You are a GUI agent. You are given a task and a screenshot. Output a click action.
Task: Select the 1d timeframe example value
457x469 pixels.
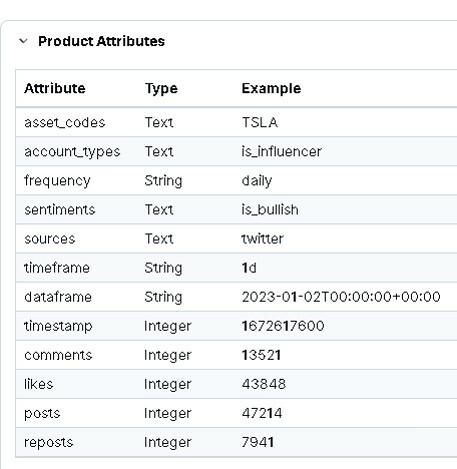tap(249, 268)
